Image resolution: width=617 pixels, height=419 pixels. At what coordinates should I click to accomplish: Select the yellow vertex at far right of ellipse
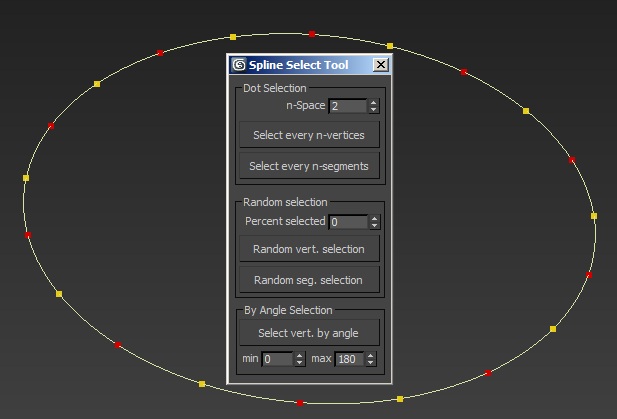pyautogui.click(x=594, y=216)
